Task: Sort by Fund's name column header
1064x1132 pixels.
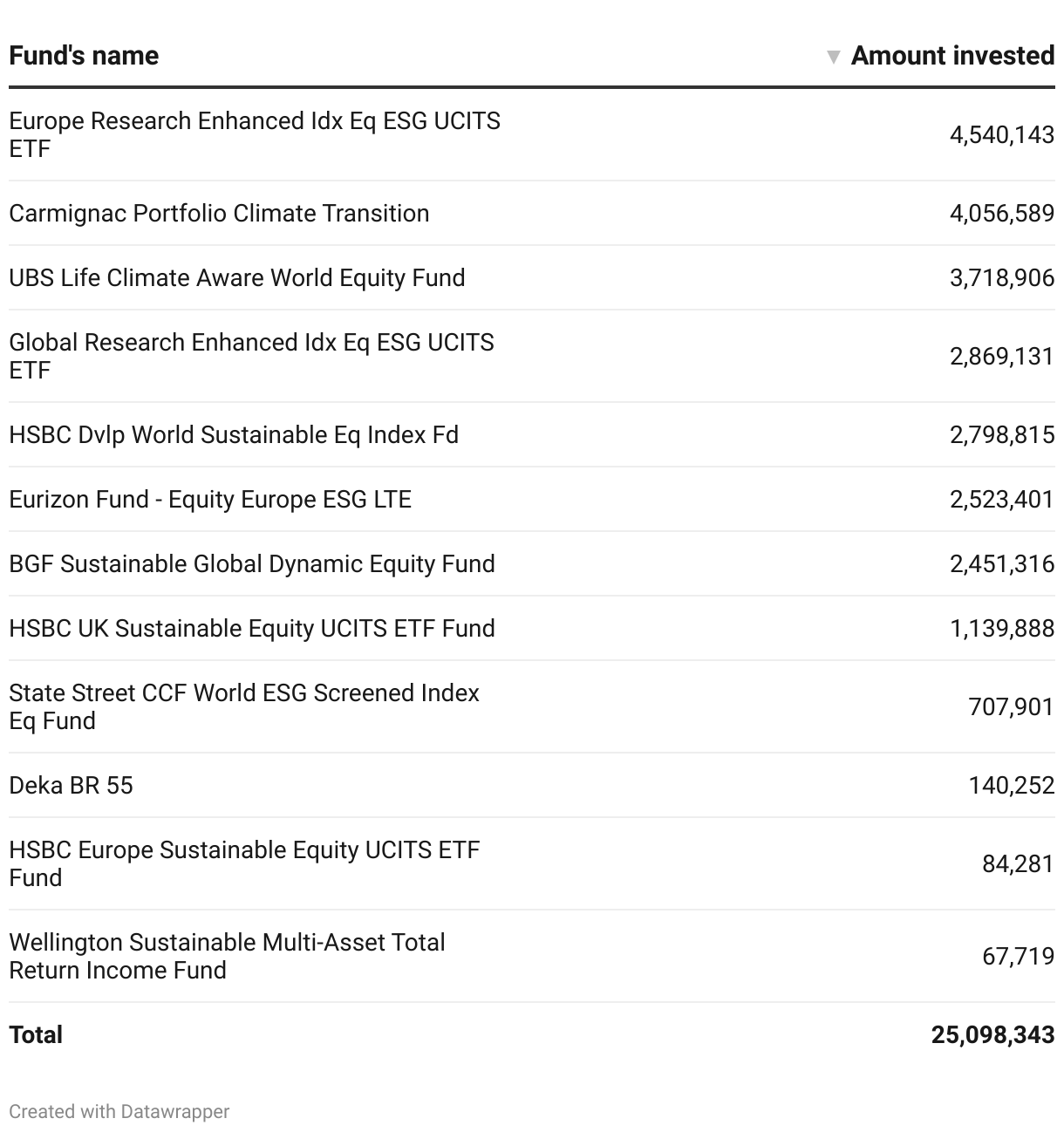Action: click(84, 56)
